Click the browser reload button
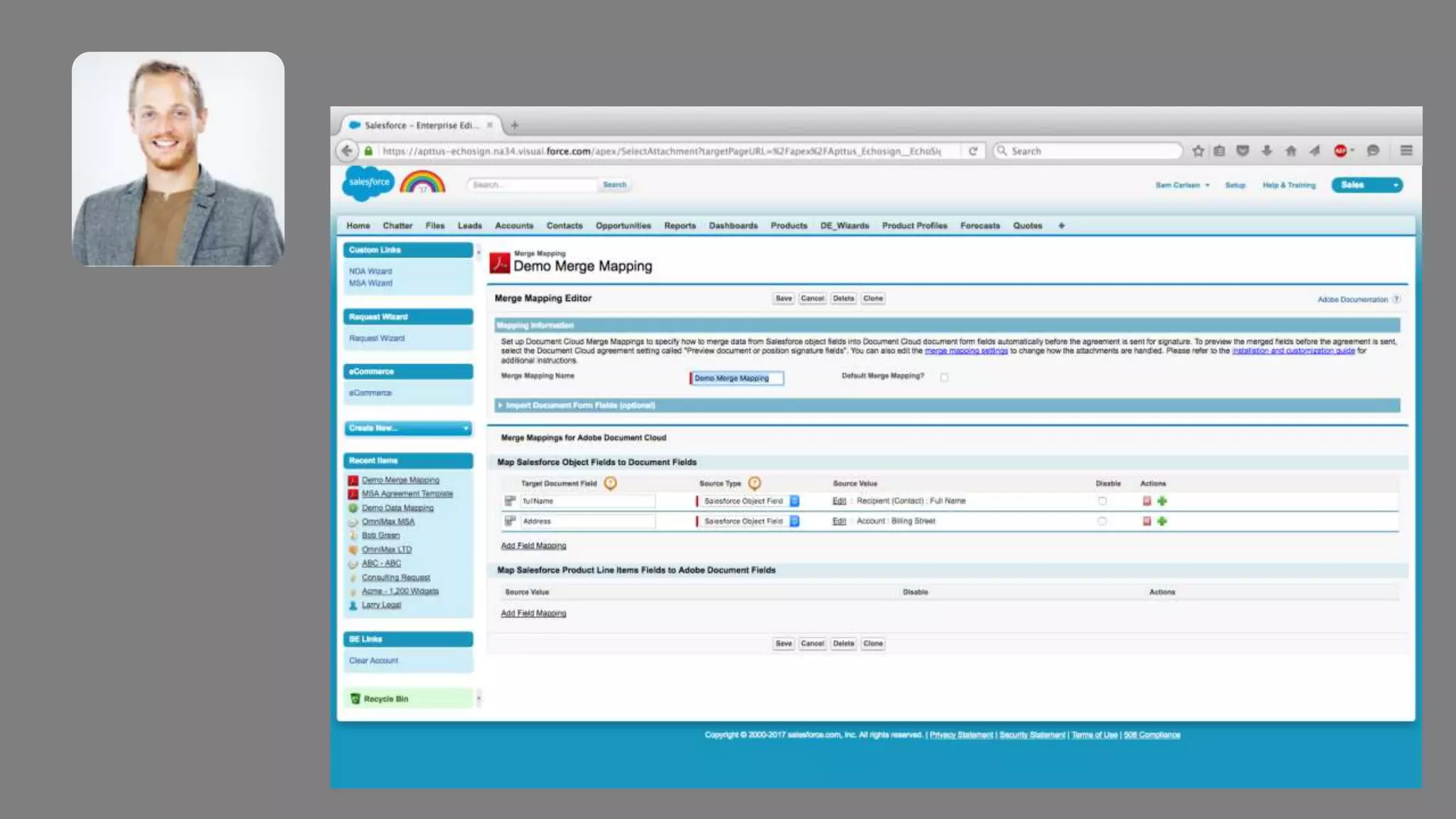 coord(973,151)
